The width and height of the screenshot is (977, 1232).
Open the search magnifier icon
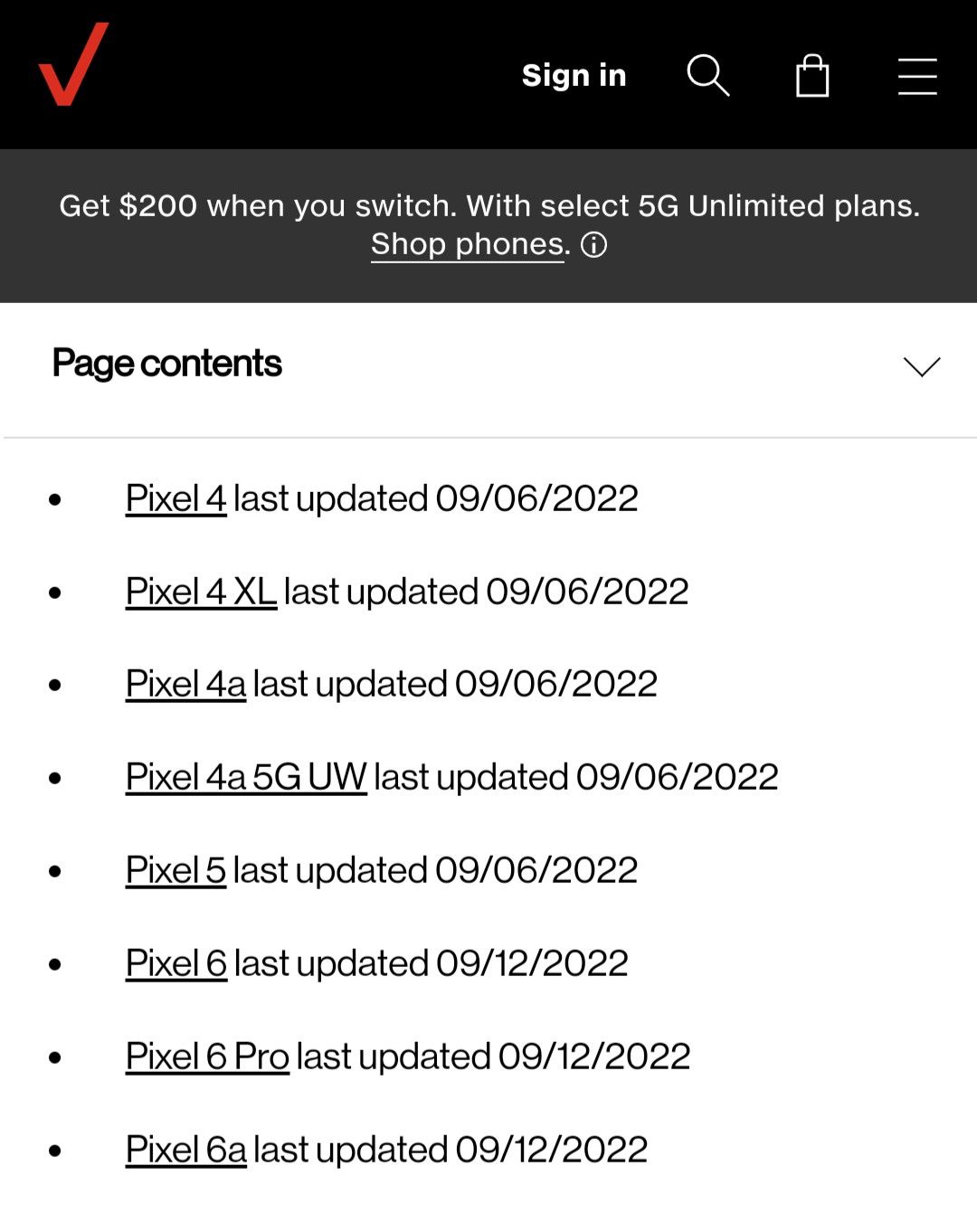(708, 75)
